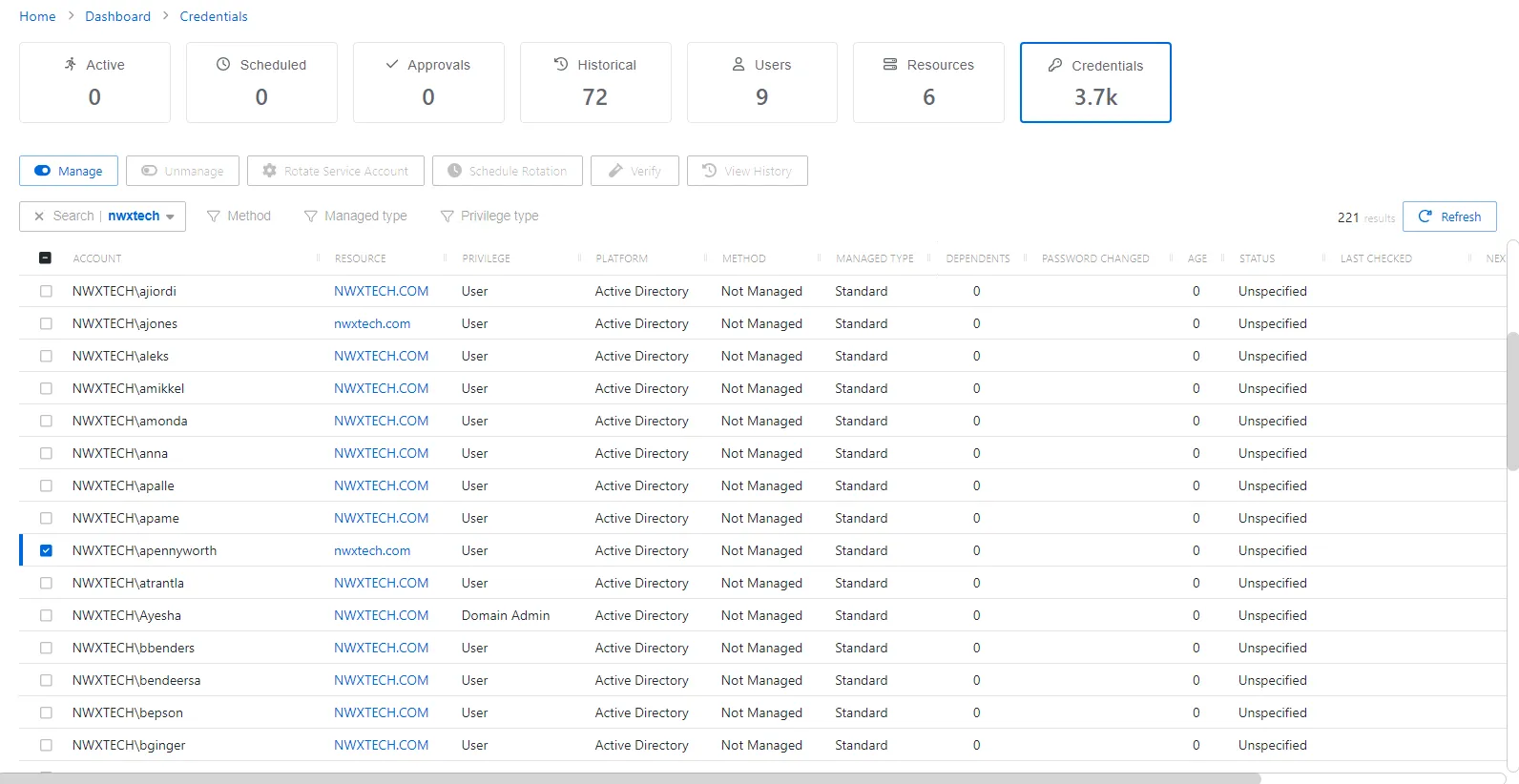Click the clock icon on Scheduled card
The height and width of the screenshot is (784, 1519).
click(x=223, y=64)
